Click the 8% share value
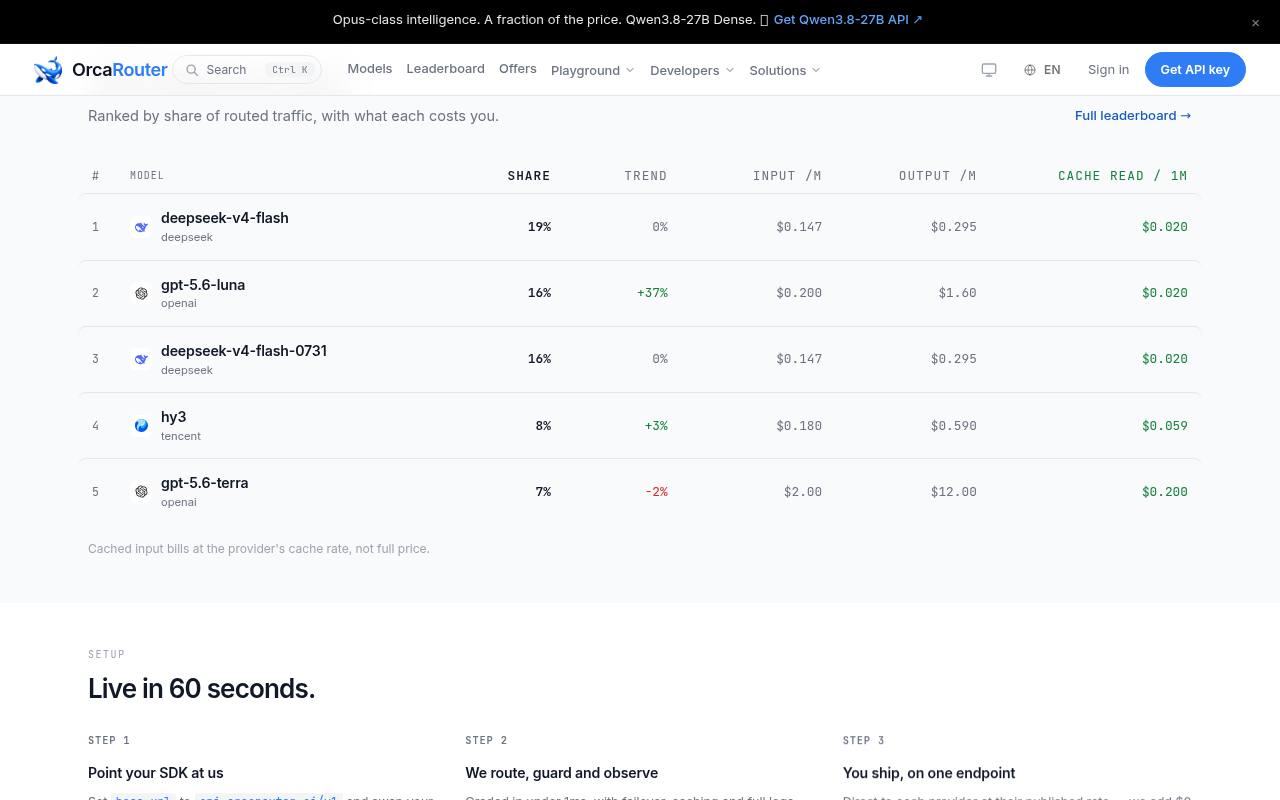This screenshot has width=1280, height=800. pyautogui.click(x=543, y=426)
